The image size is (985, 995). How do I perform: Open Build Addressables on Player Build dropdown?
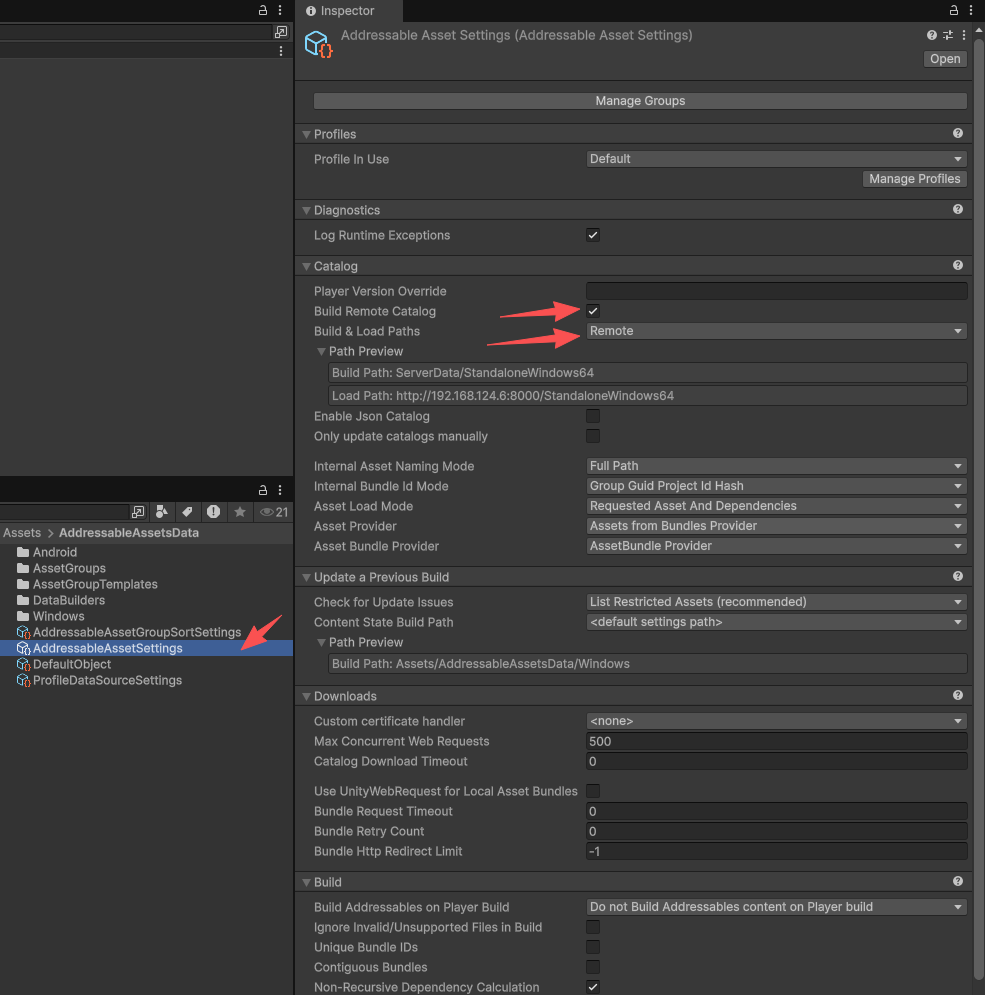(776, 907)
